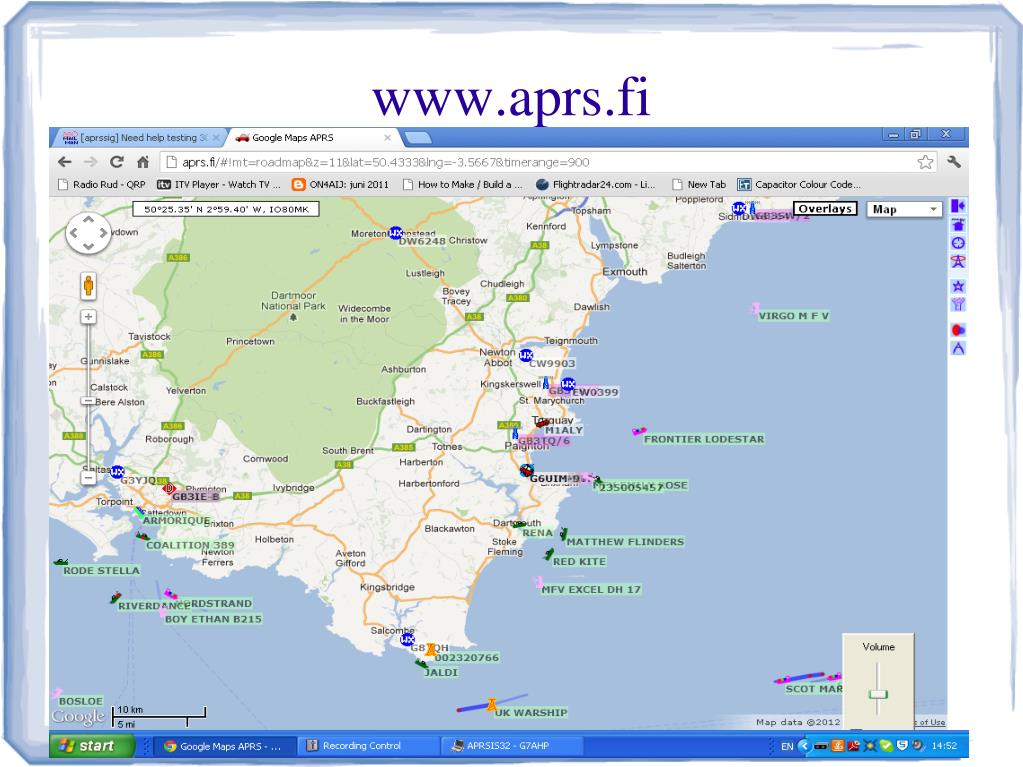Open the Radio Rud - QRP bookmark
Image resolution: width=1023 pixels, height=767 pixels.
coord(102,185)
